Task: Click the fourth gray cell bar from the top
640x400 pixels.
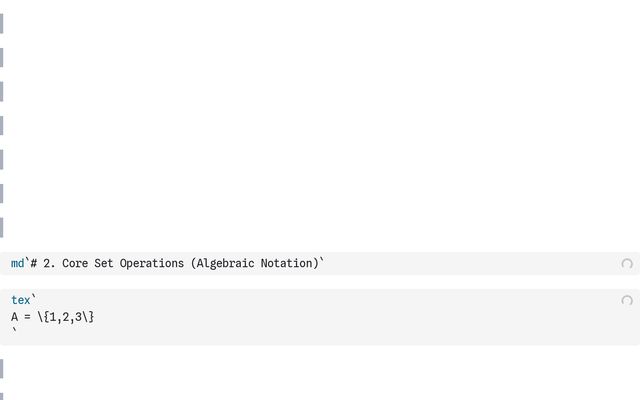Action: [2, 125]
